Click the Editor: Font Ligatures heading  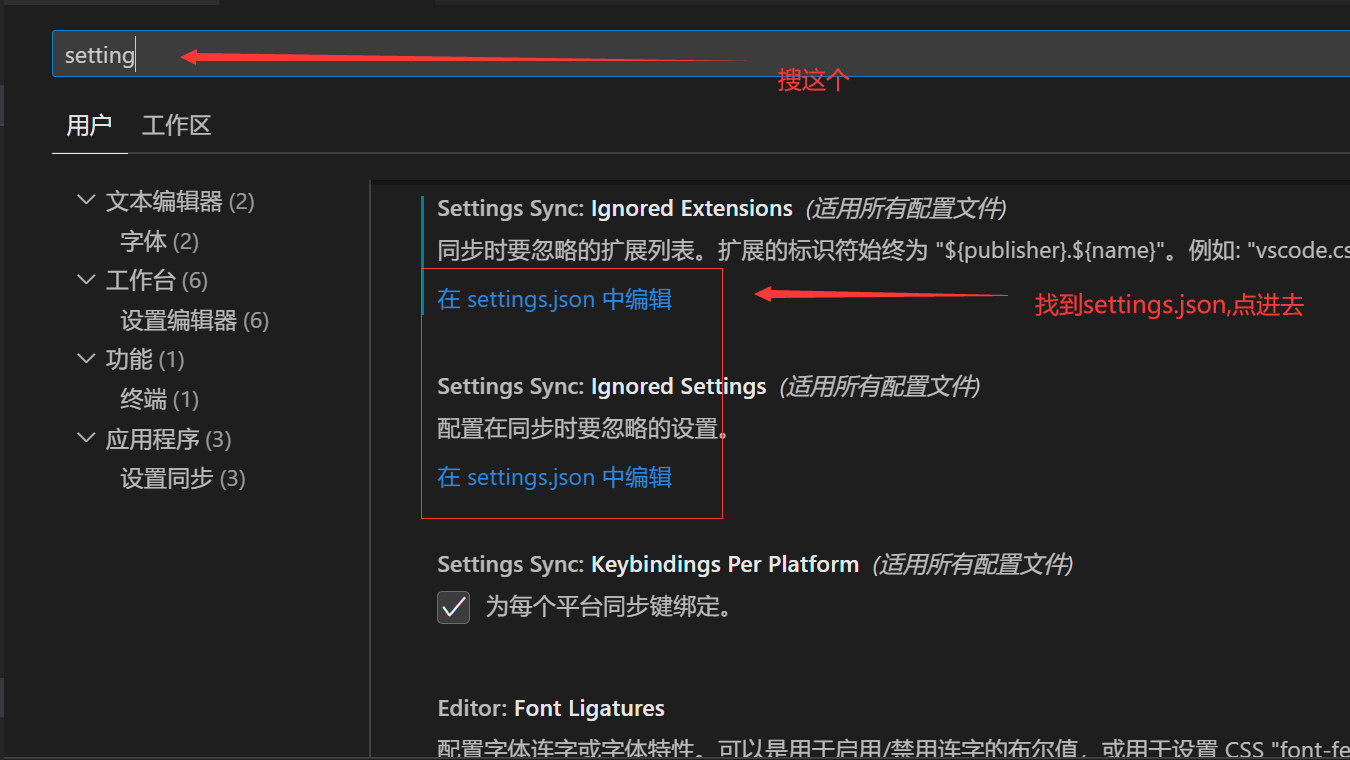(551, 709)
